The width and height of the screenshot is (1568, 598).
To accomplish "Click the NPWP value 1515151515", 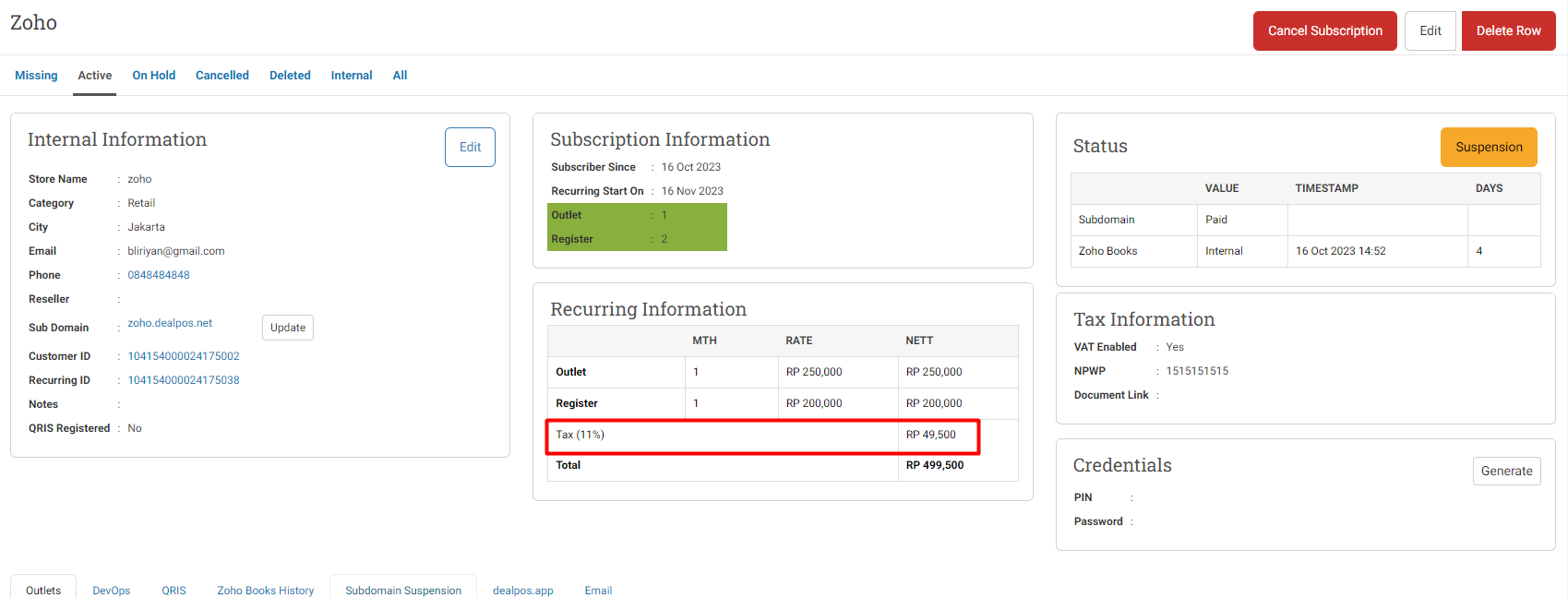I will (1197, 371).
